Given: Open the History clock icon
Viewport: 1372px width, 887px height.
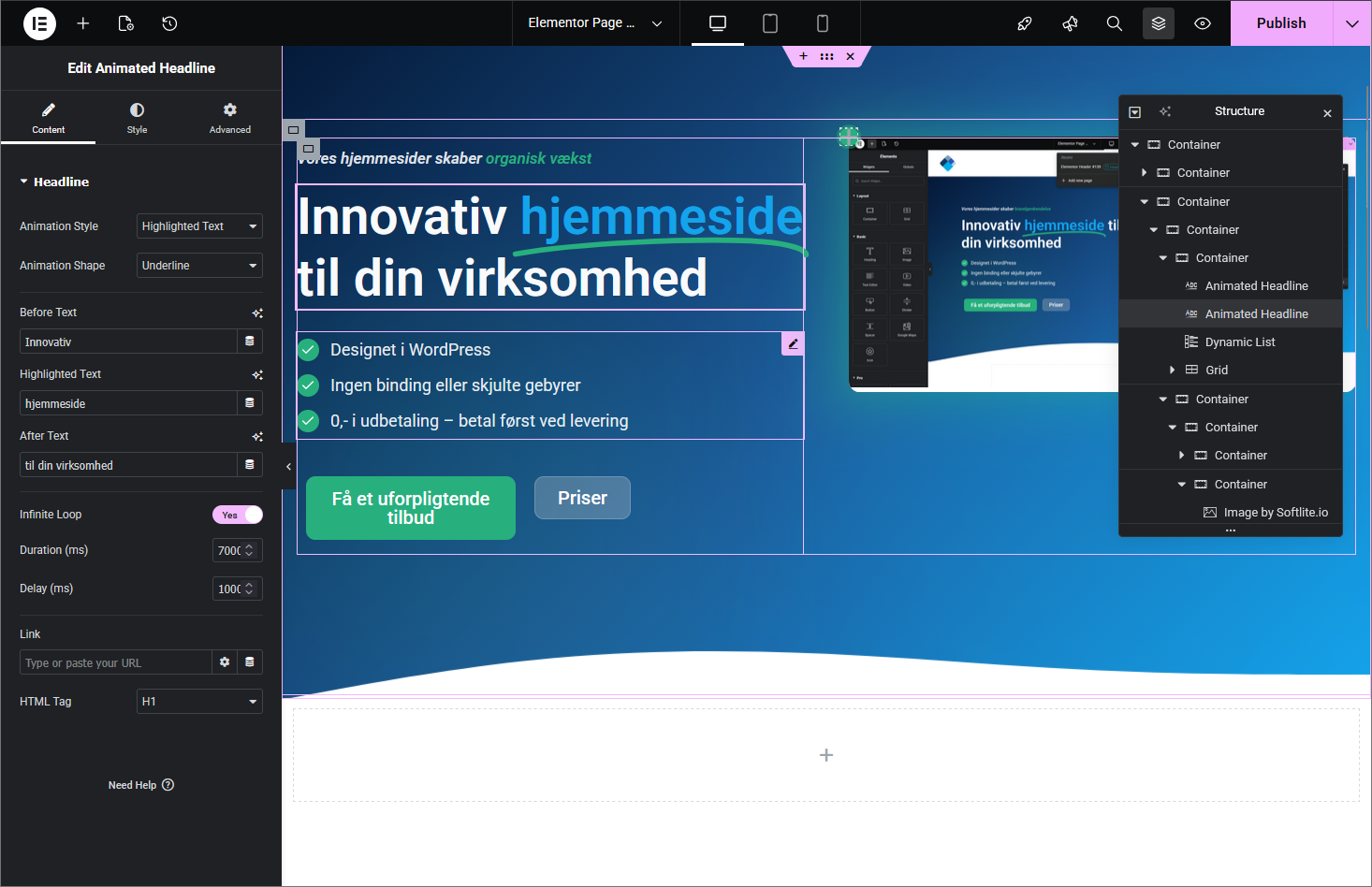Looking at the screenshot, I should (169, 23).
